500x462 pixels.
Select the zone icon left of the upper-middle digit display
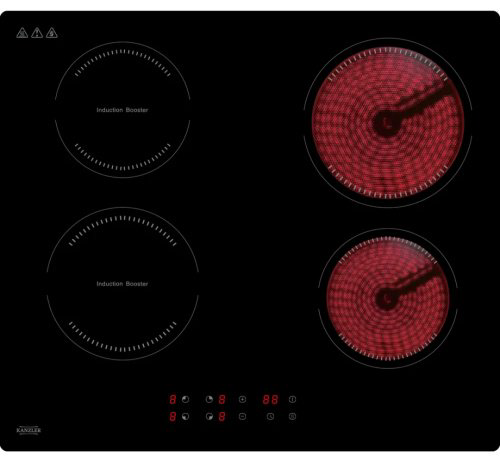click(209, 399)
